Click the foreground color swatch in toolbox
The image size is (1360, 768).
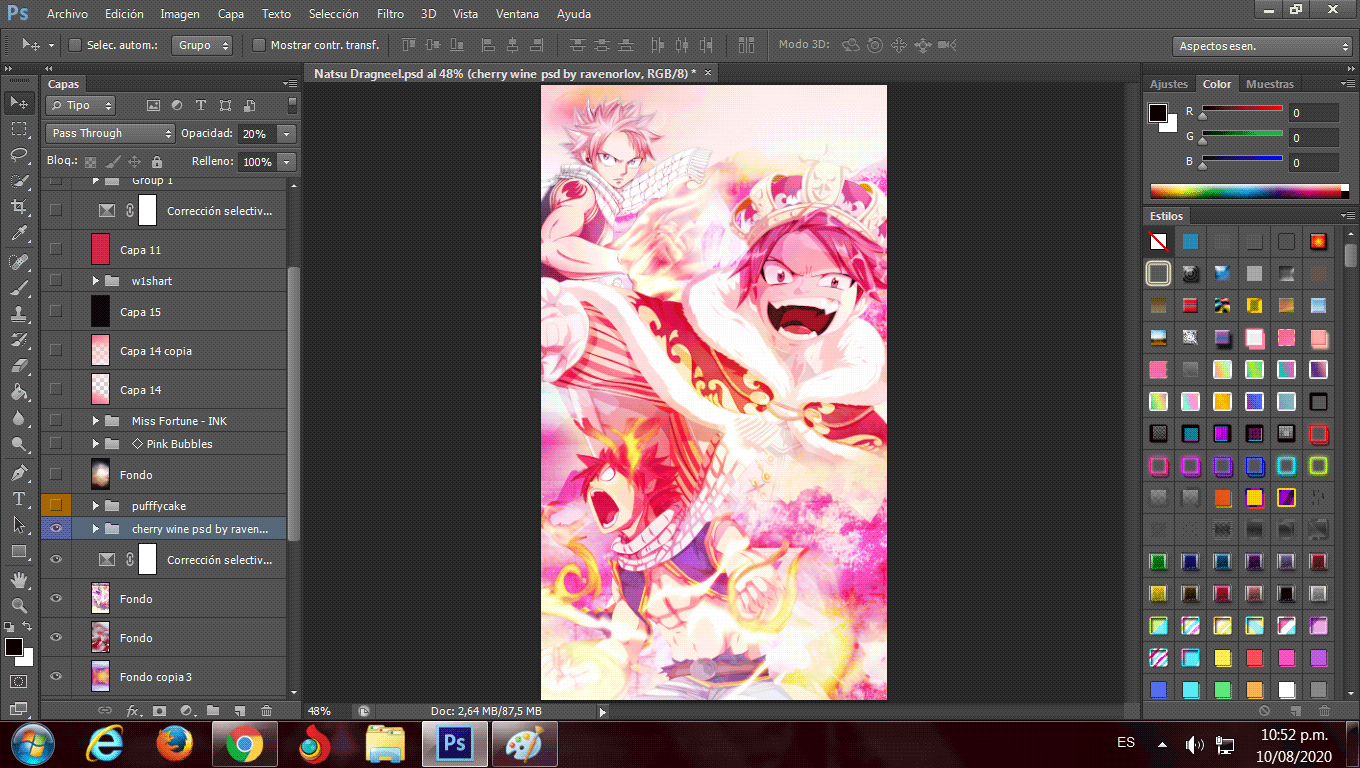coord(14,647)
